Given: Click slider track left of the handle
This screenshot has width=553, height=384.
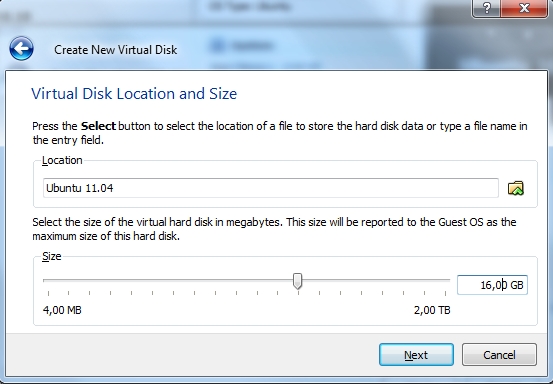Looking at the screenshot, I should [168, 280].
